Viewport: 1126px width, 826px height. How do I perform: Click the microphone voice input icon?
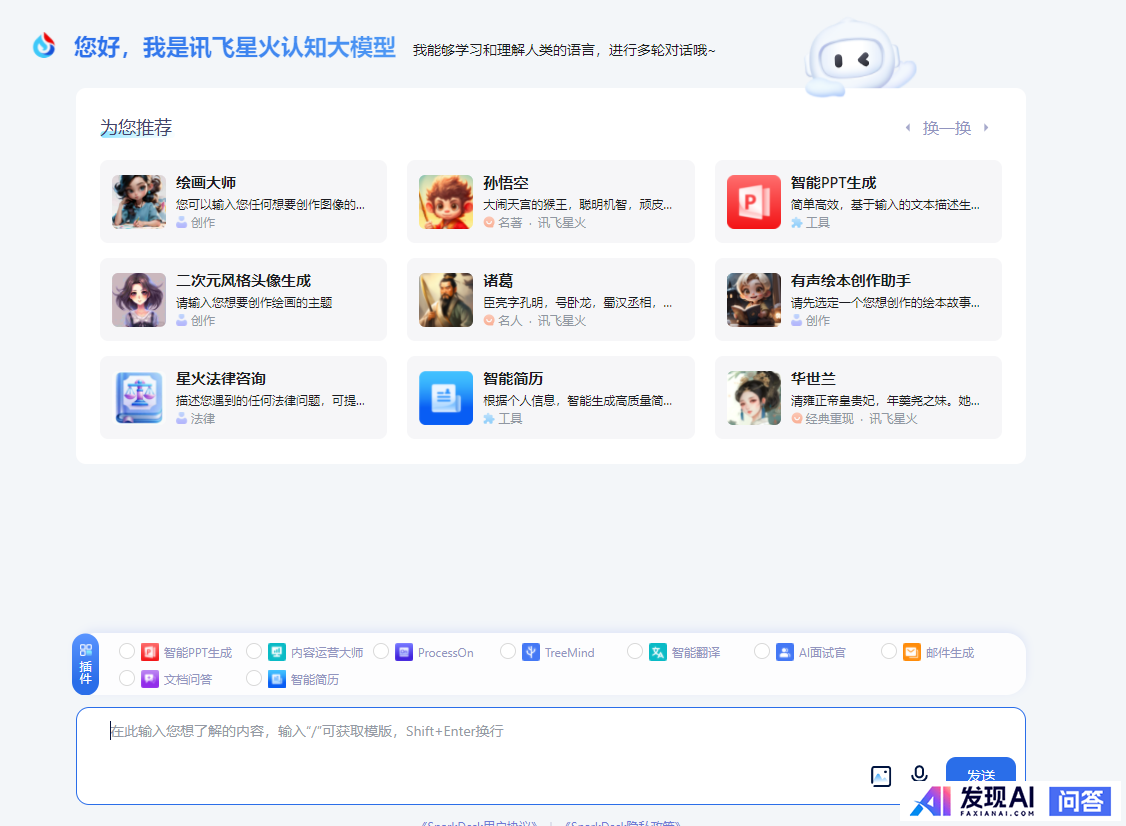[x=919, y=775]
